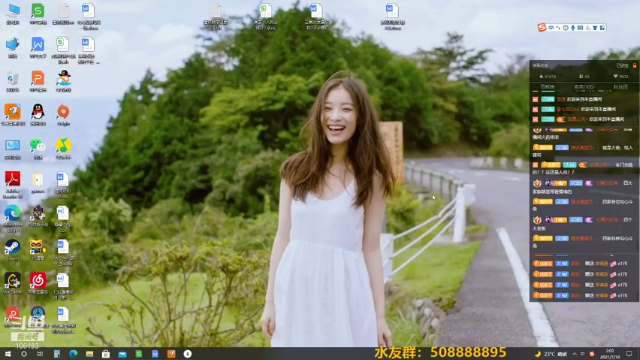Open Sogou toolbar soft keyboard icon

pos(580,28)
